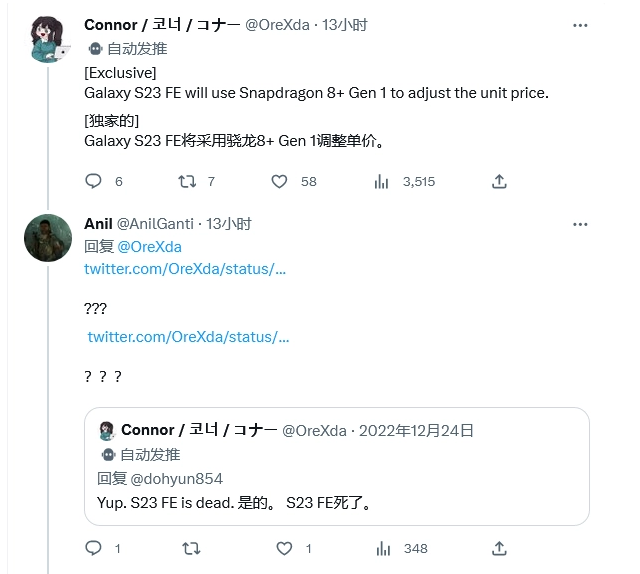This screenshot has height=574, width=640.
Task: Open Connor's profile avatar
Action: (x=48, y=39)
